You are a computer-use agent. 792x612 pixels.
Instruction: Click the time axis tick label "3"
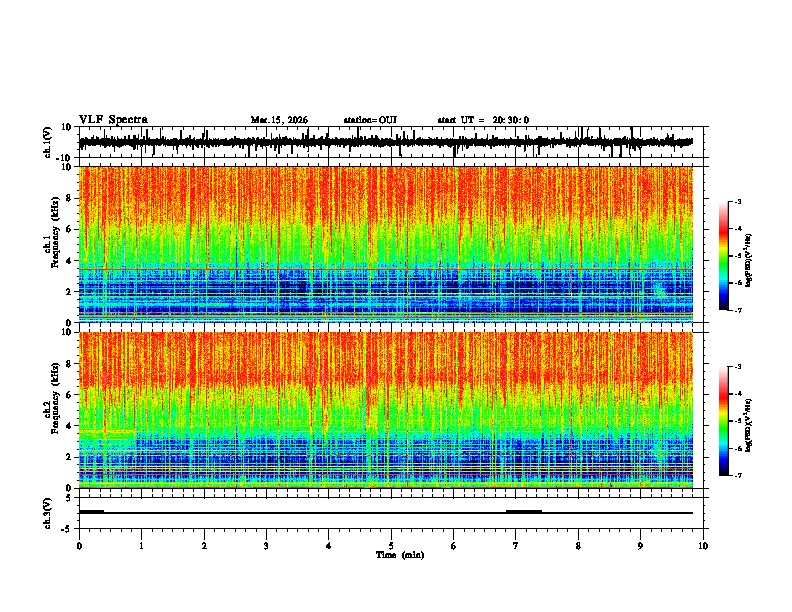point(266,546)
